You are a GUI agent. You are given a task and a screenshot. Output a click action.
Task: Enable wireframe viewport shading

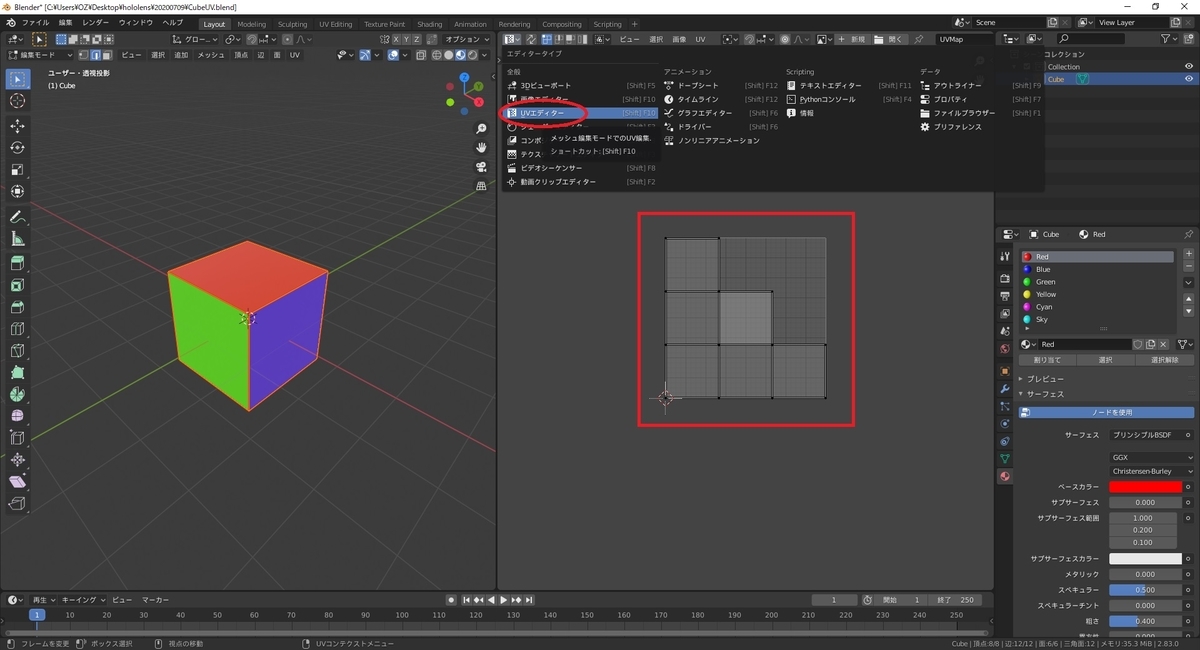click(438, 55)
